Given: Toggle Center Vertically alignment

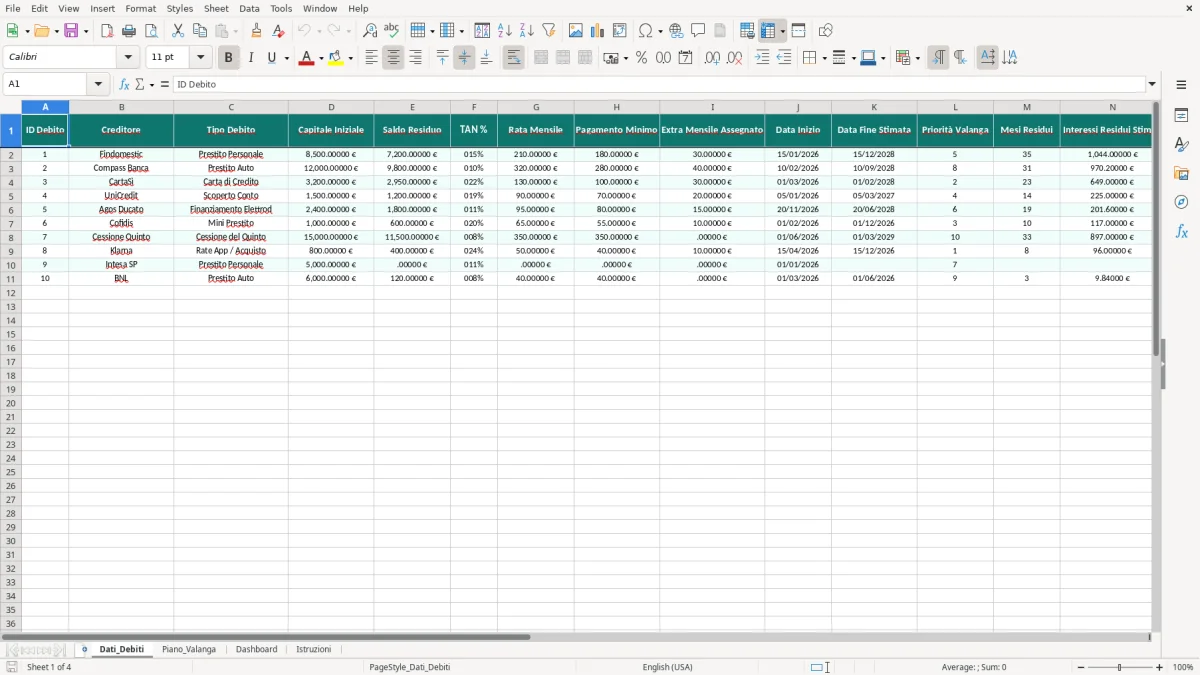Looking at the screenshot, I should click(464, 58).
